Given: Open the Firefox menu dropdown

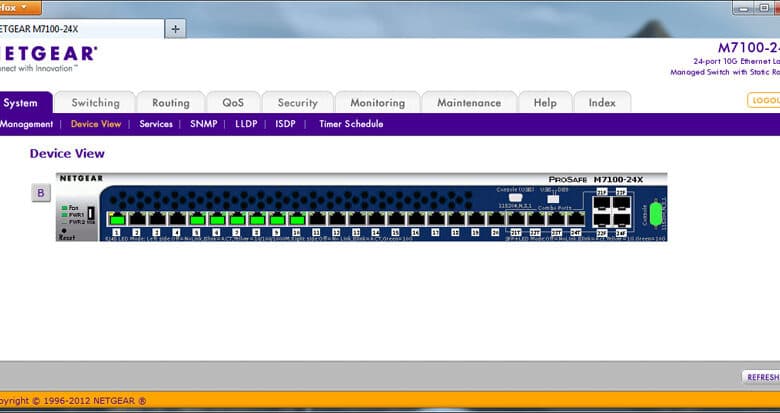Looking at the screenshot, I should [x=20, y=7].
